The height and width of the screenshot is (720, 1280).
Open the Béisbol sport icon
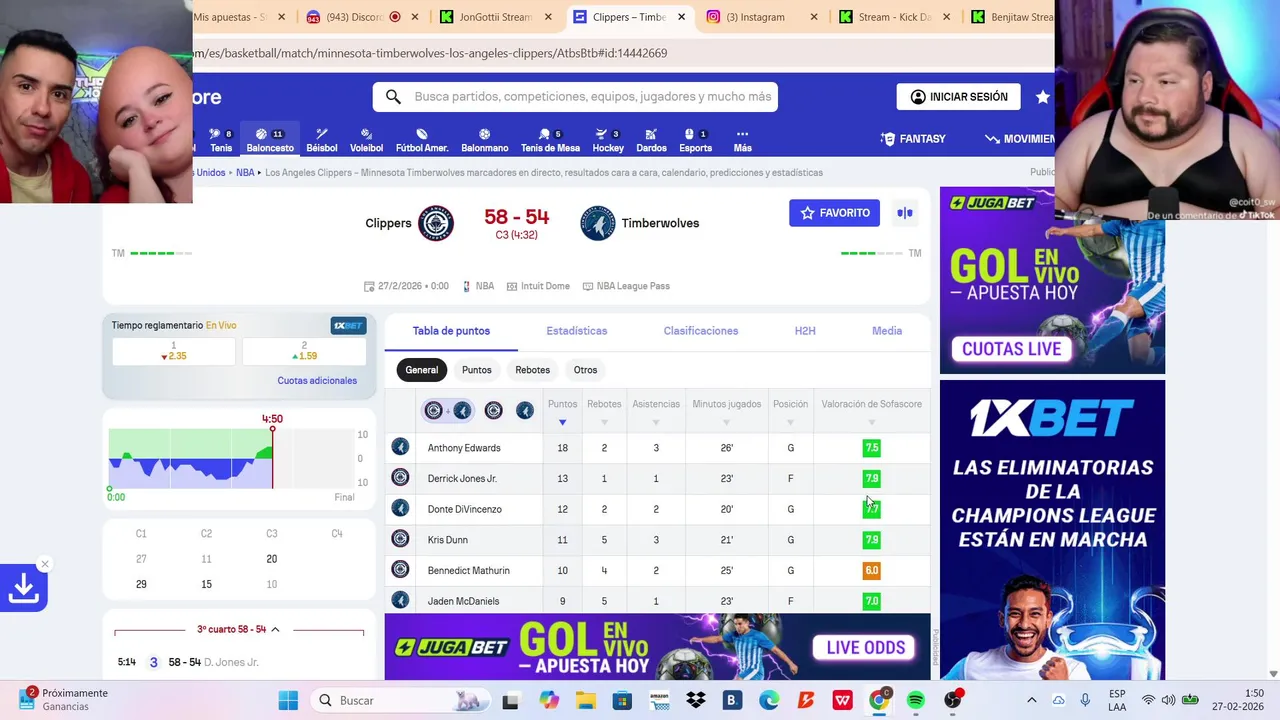tap(322, 140)
